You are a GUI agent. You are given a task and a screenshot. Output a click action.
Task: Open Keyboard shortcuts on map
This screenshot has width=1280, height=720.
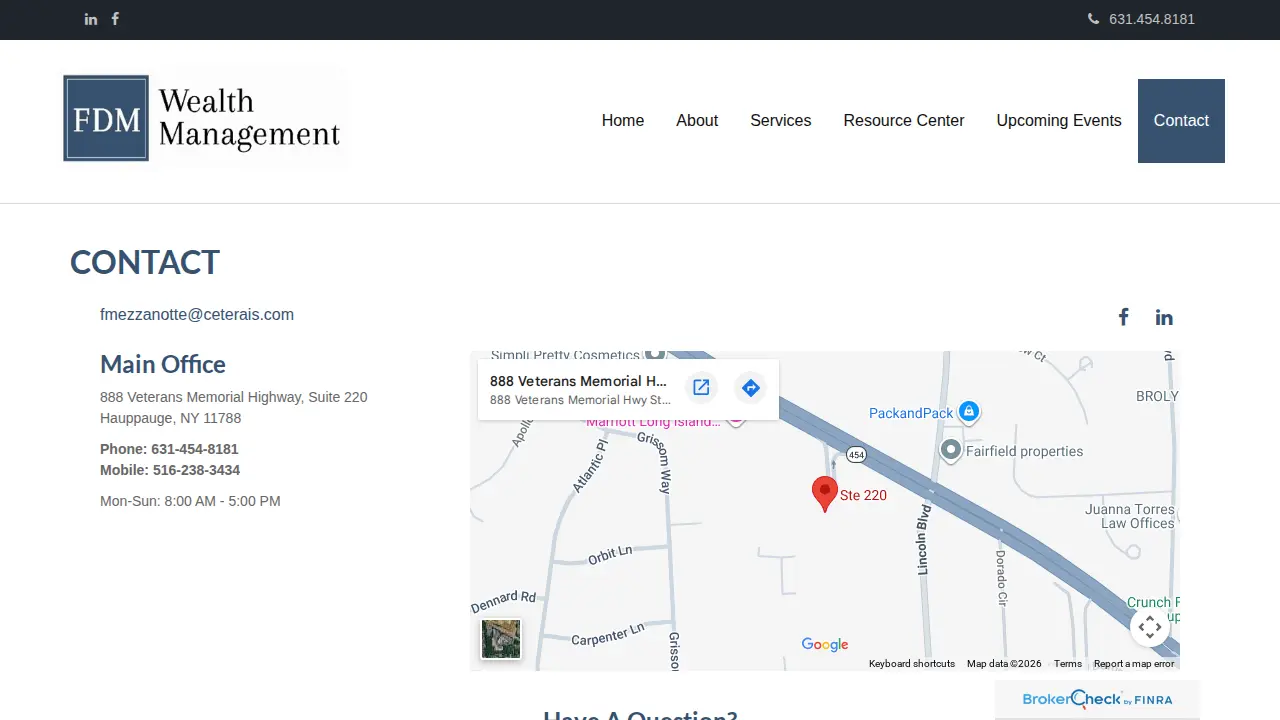point(912,664)
